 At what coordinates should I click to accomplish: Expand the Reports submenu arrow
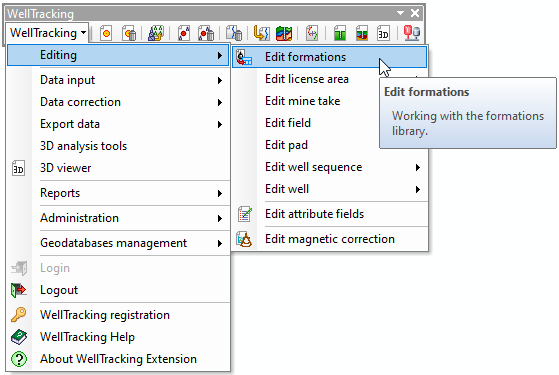[220, 194]
